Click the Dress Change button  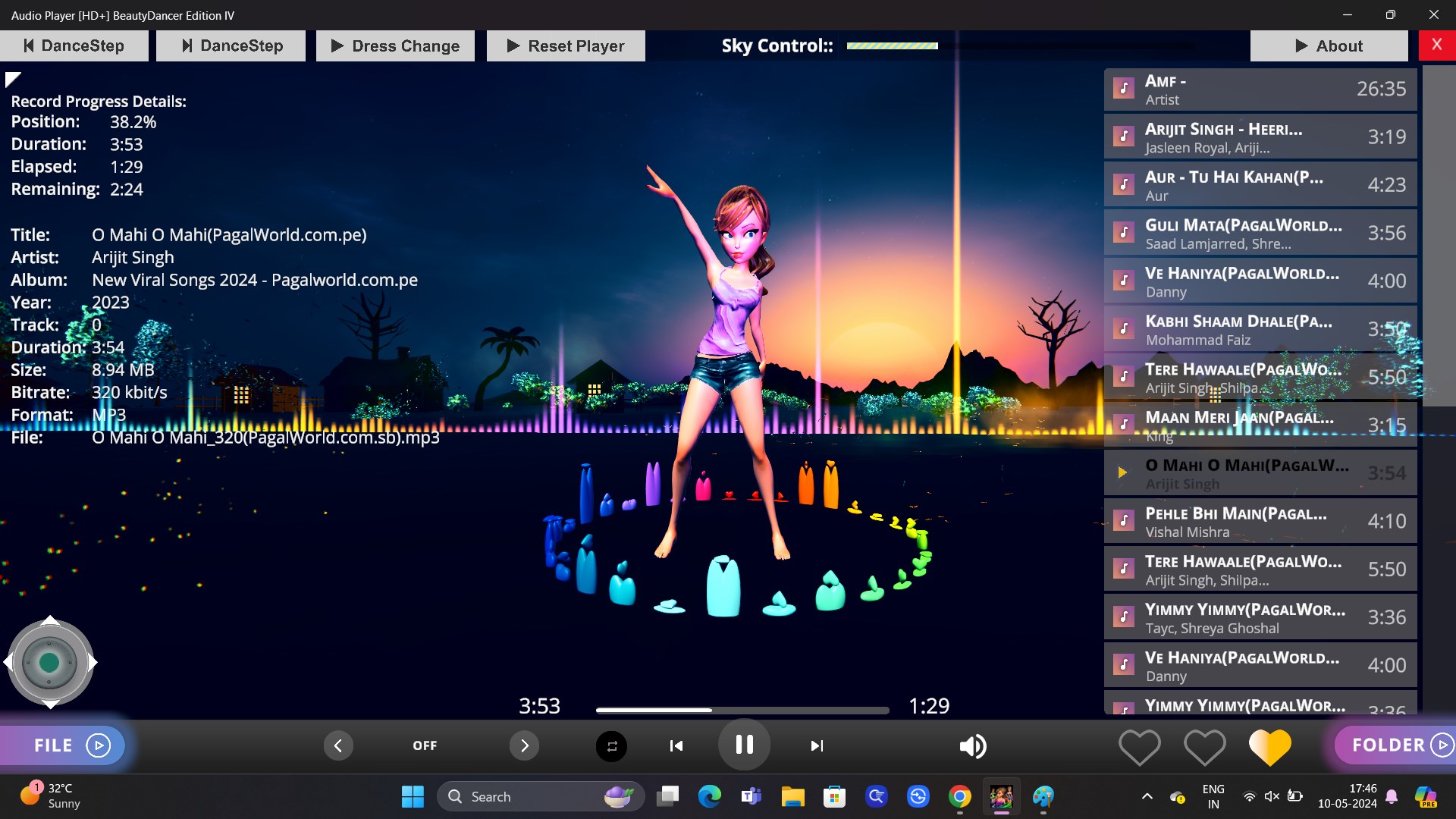(x=395, y=45)
